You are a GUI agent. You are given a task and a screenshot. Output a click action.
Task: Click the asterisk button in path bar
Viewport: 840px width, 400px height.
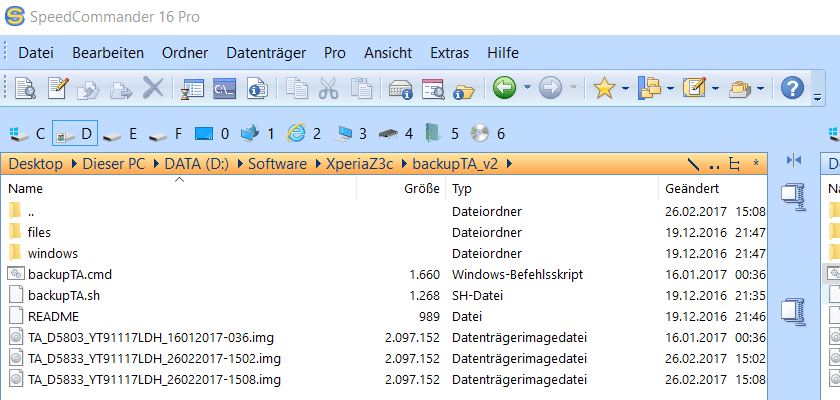(x=756, y=163)
